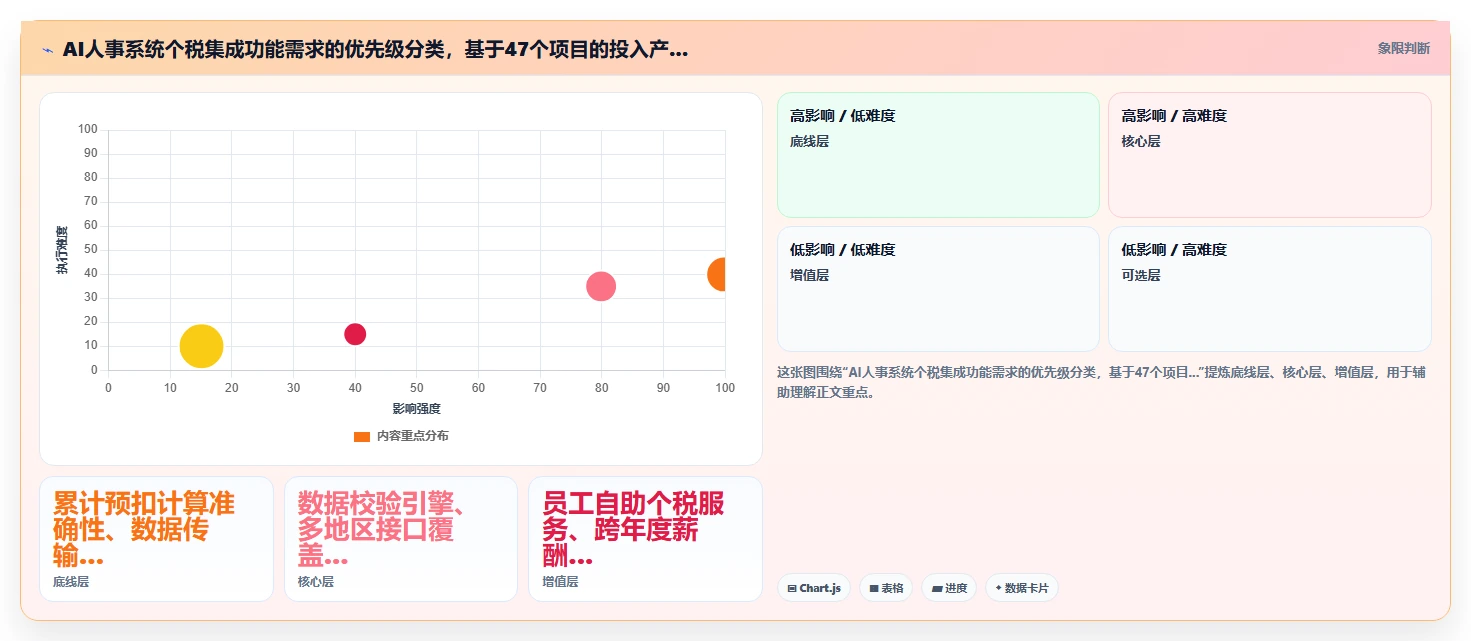This screenshot has height=641, width=1471.
Task: Click the 进度 tag
Action: tap(949, 588)
